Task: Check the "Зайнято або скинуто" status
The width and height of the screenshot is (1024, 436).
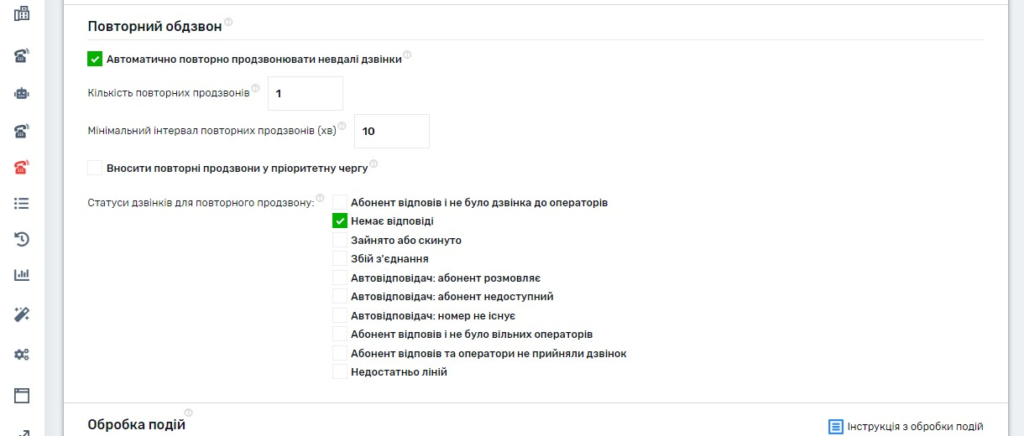Action: 340,240
